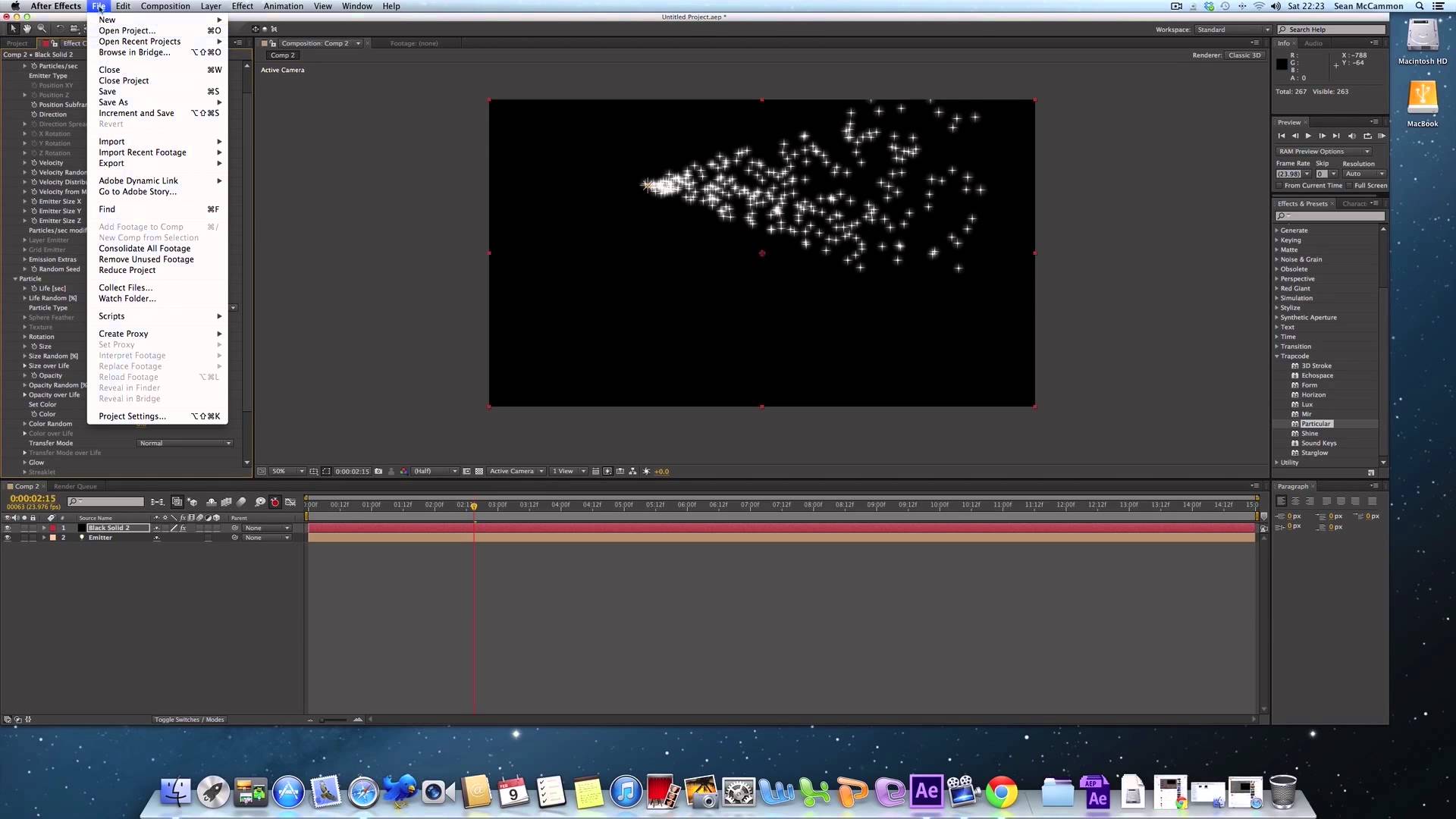
Task: Click the timeline zoom slider
Action: (334, 719)
